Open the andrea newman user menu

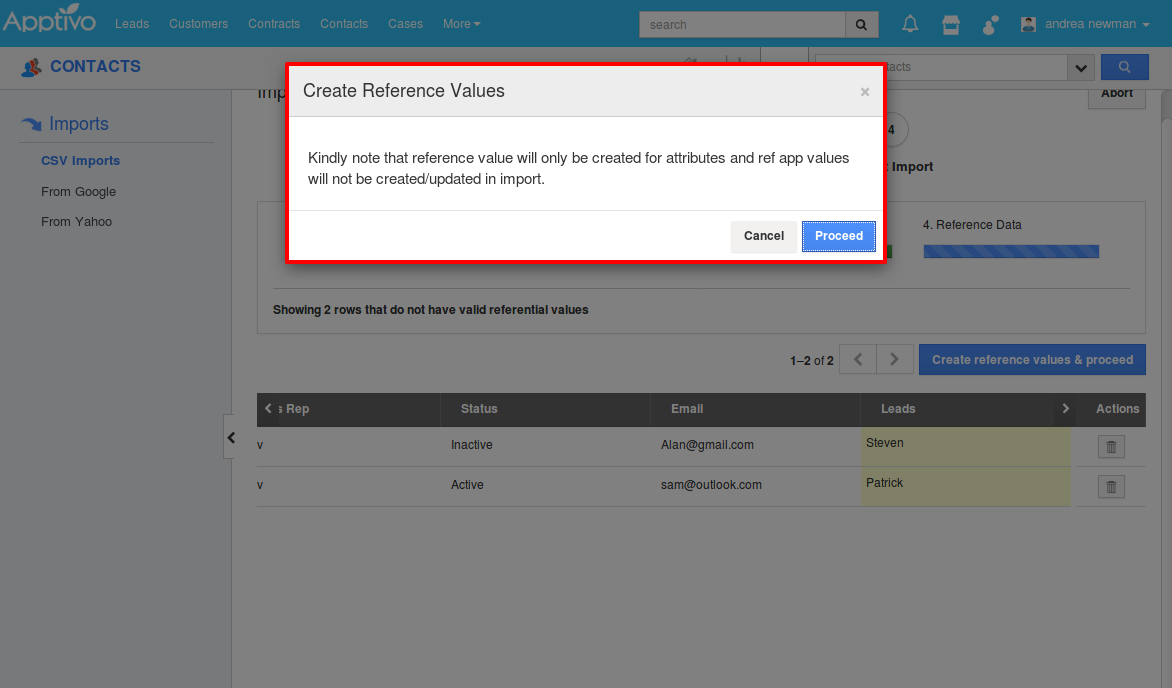tap(1085, 23)
